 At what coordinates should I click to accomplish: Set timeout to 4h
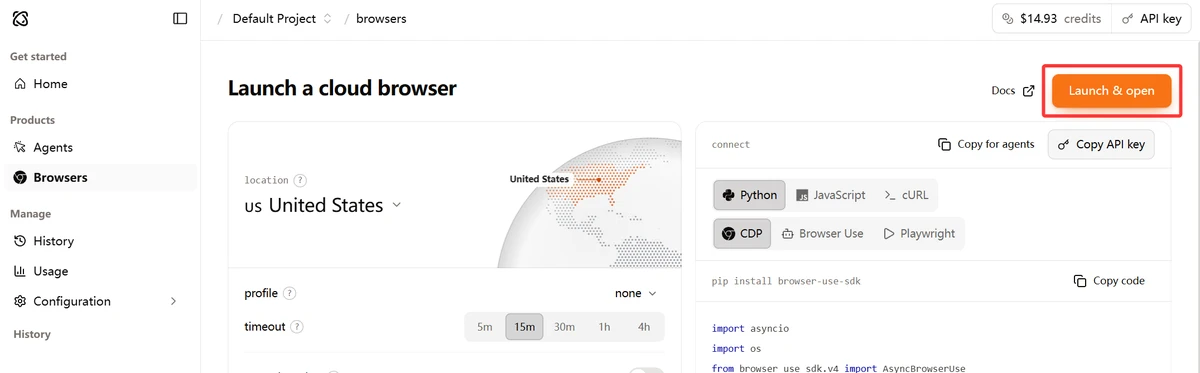click(643, 327)
